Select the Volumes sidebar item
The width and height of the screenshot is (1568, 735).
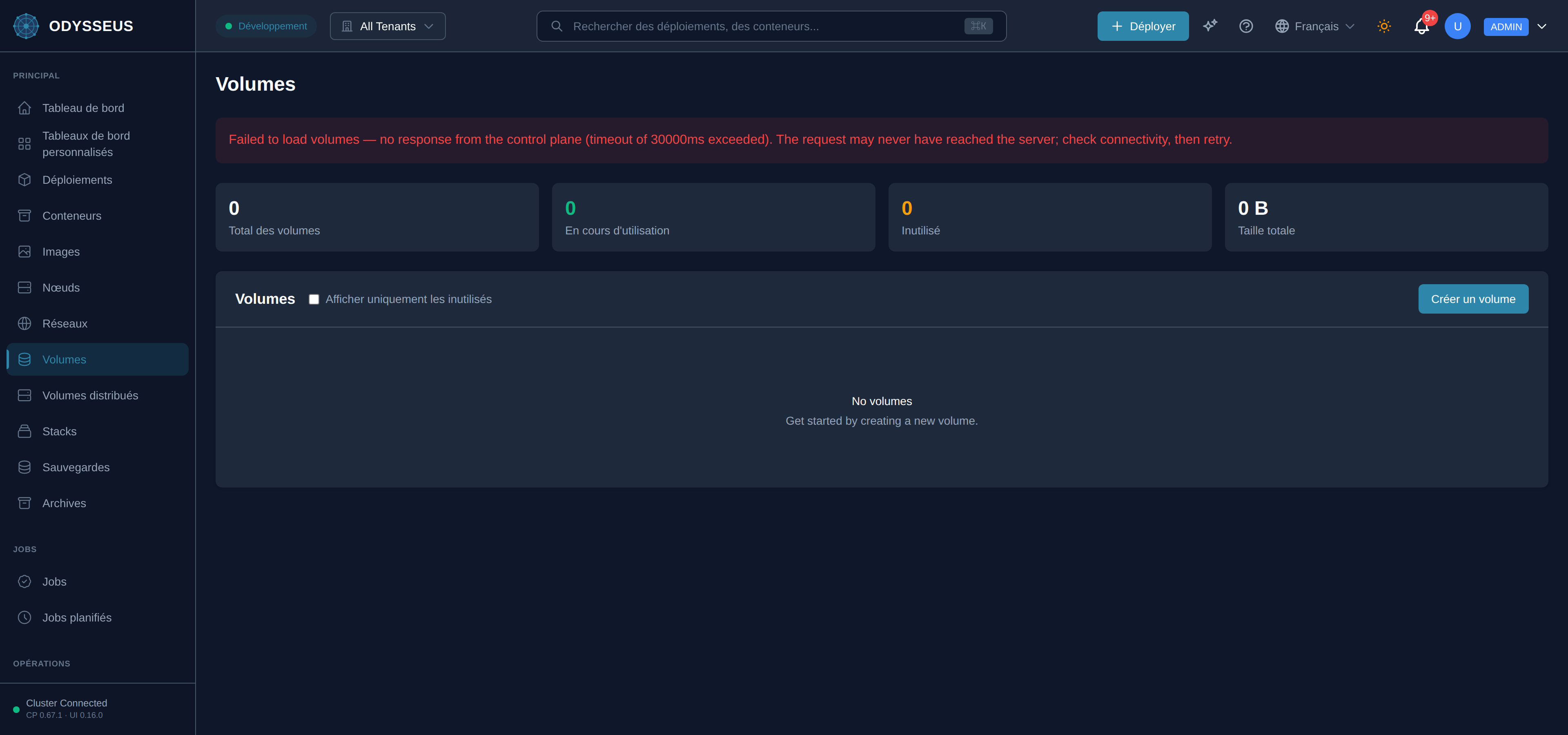click(98, 359)
